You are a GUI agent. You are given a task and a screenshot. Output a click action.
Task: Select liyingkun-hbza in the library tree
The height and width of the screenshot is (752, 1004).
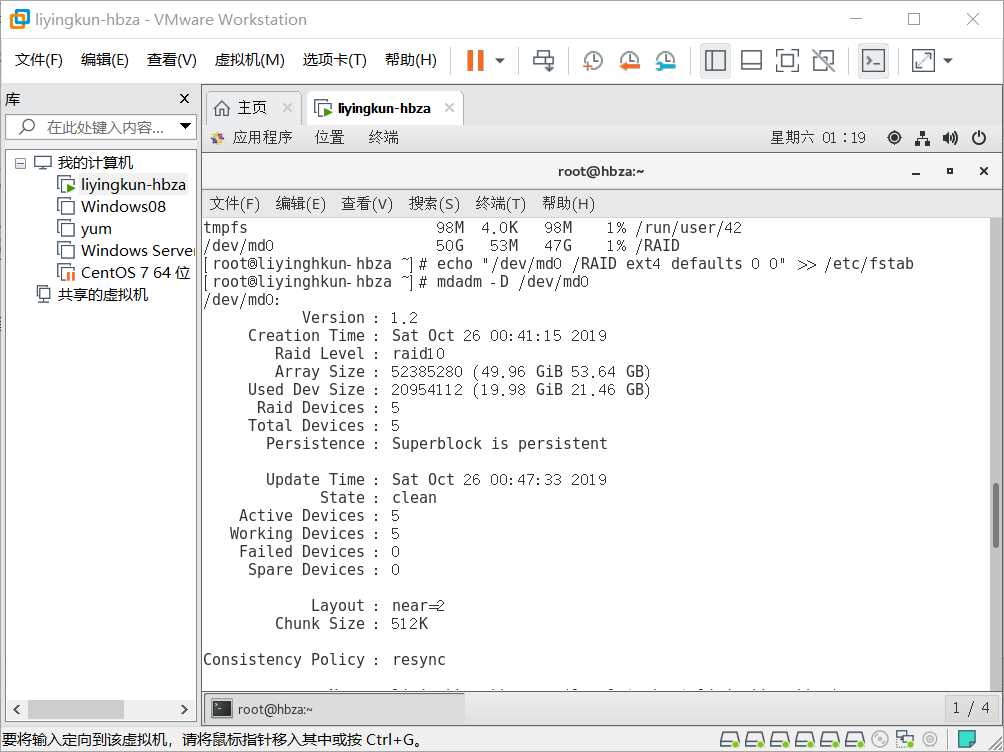pos(122,184)
